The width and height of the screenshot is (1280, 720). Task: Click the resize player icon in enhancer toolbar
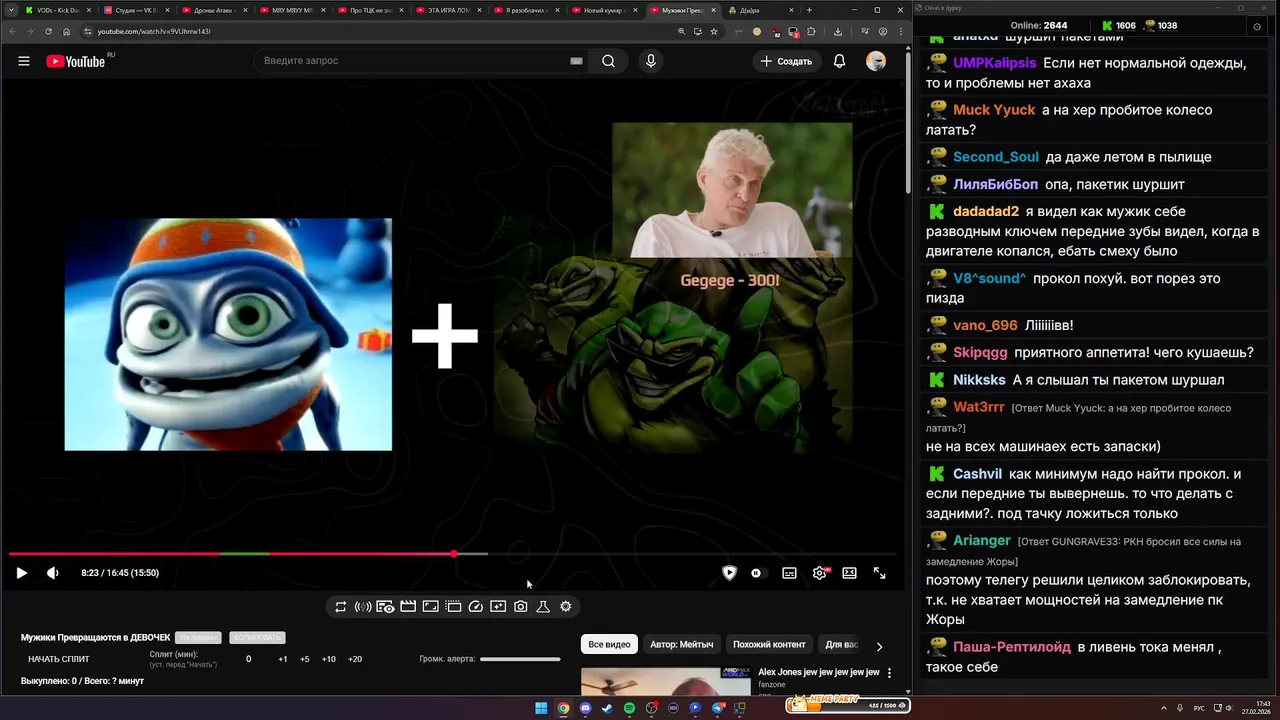tap(430, 606)
